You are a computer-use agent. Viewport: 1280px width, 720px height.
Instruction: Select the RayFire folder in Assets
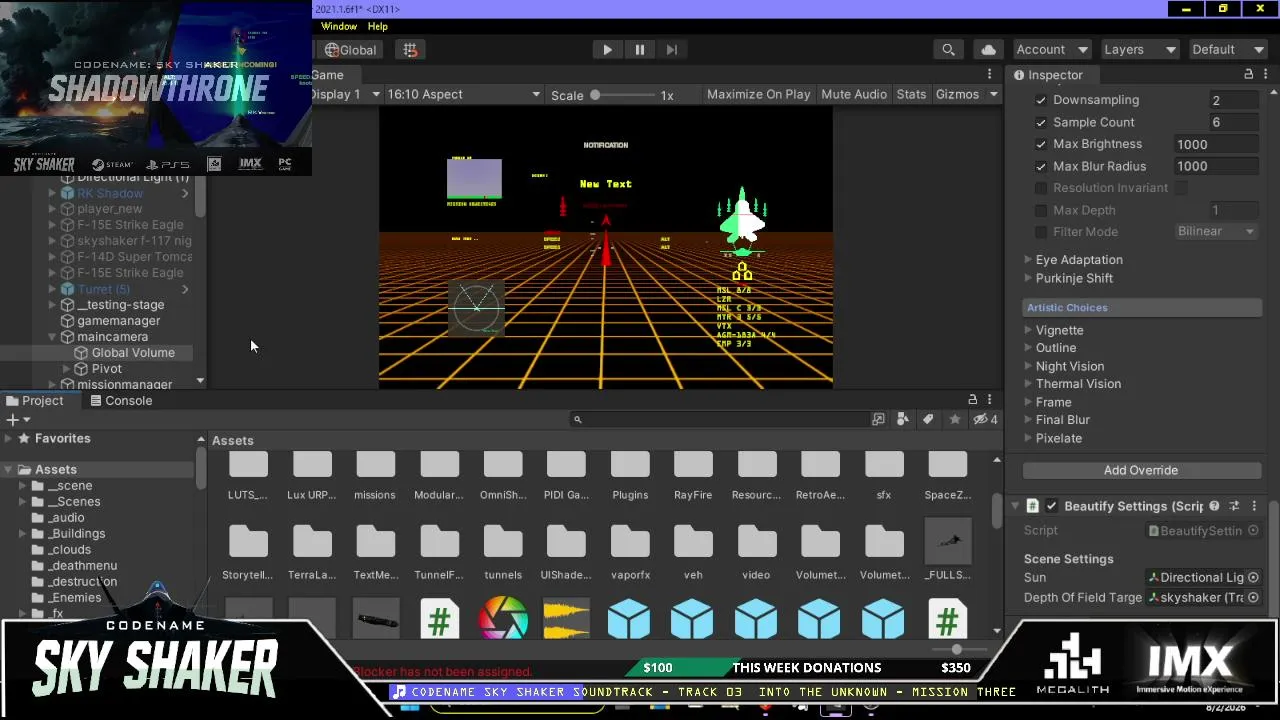click(693, 476)
